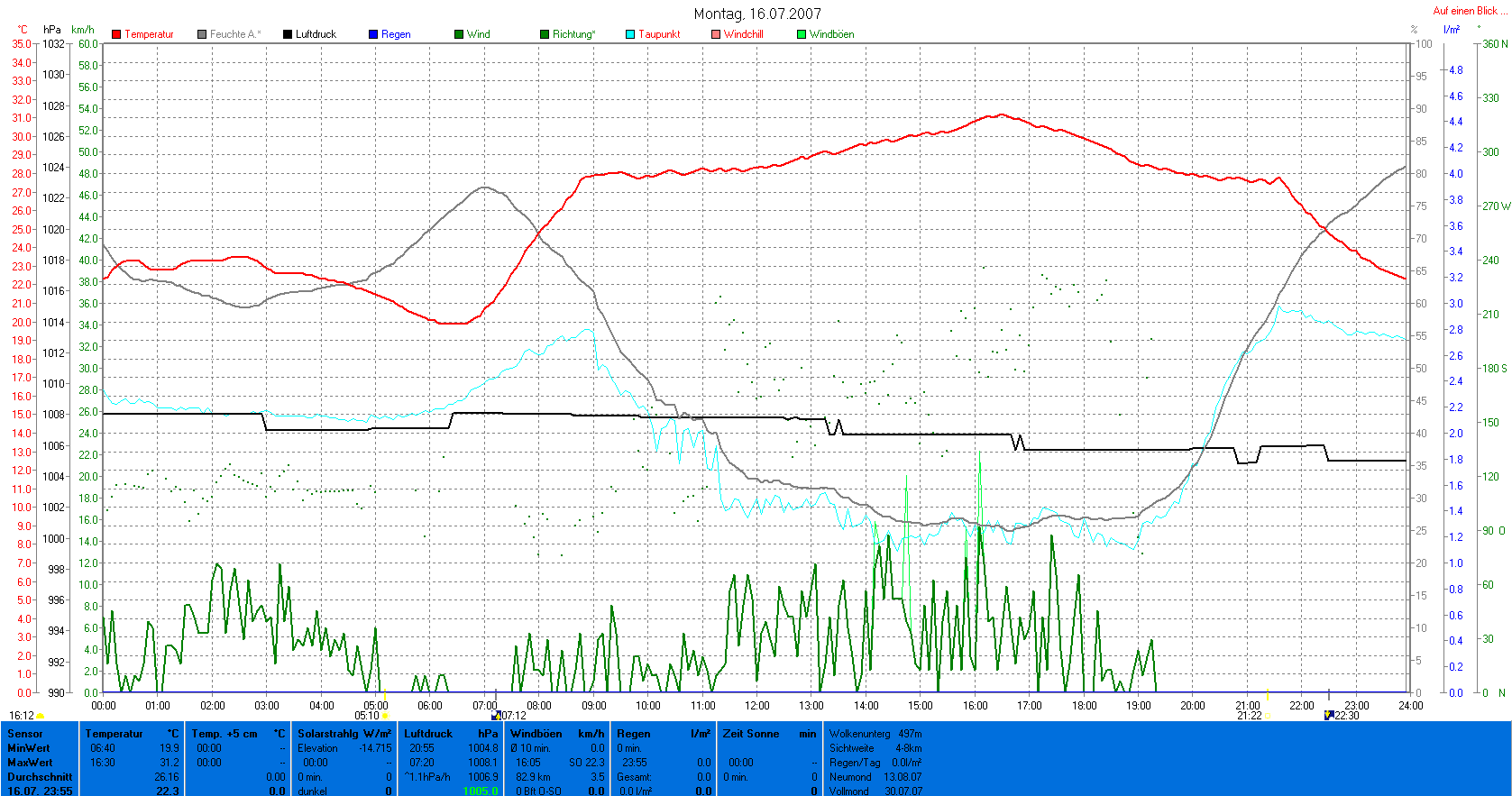The width and height of the screenshot is (1512, 796).
Task: Select the Windböen legend label
Action: tap(831, 34)
